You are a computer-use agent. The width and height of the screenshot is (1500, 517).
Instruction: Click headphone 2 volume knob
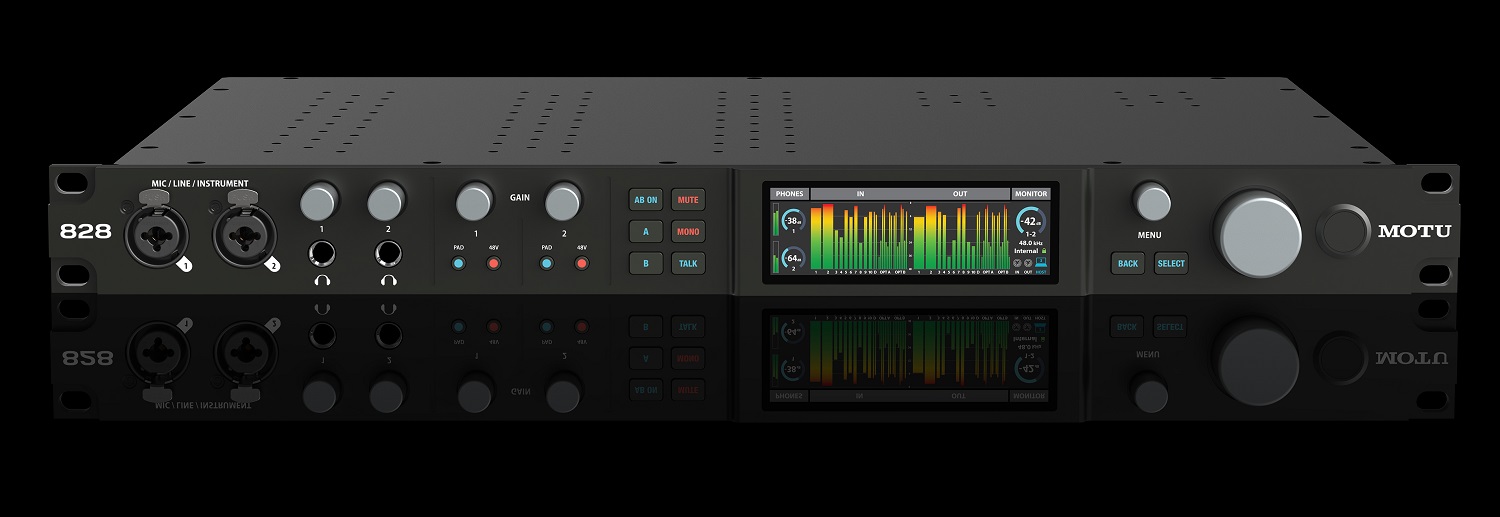(386, 201)
